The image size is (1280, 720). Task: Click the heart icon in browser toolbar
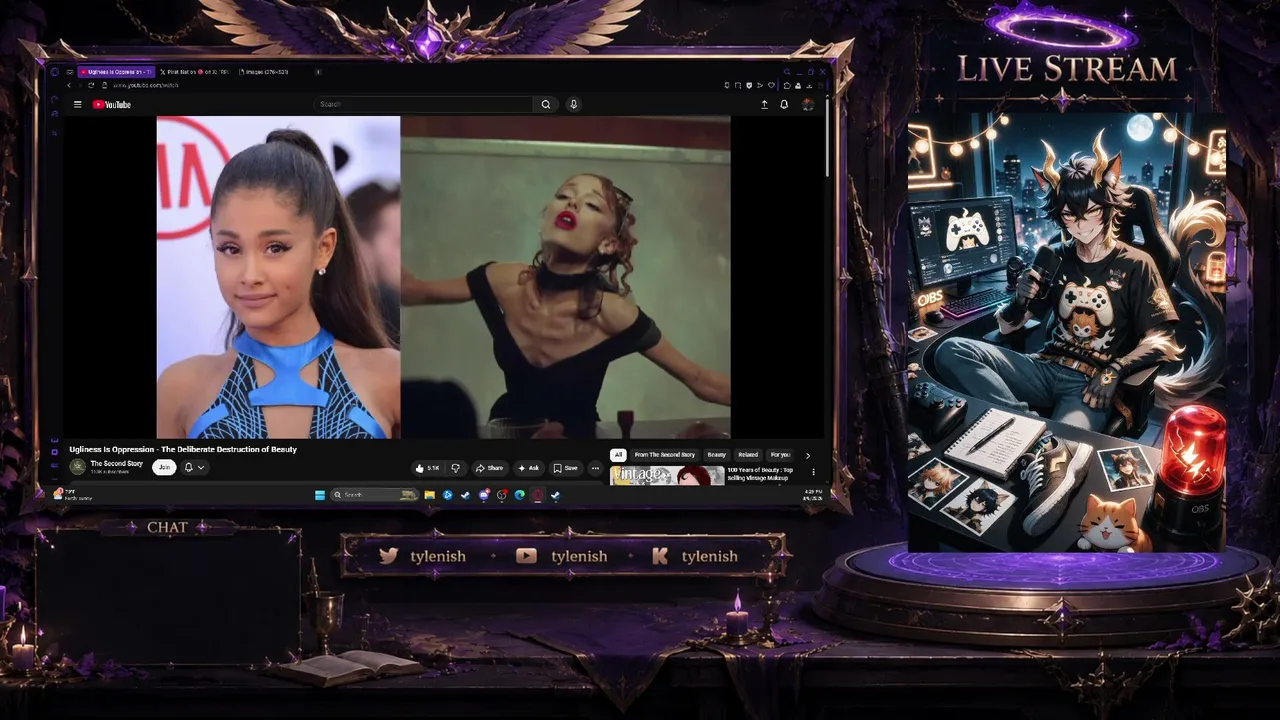(770, 85)
